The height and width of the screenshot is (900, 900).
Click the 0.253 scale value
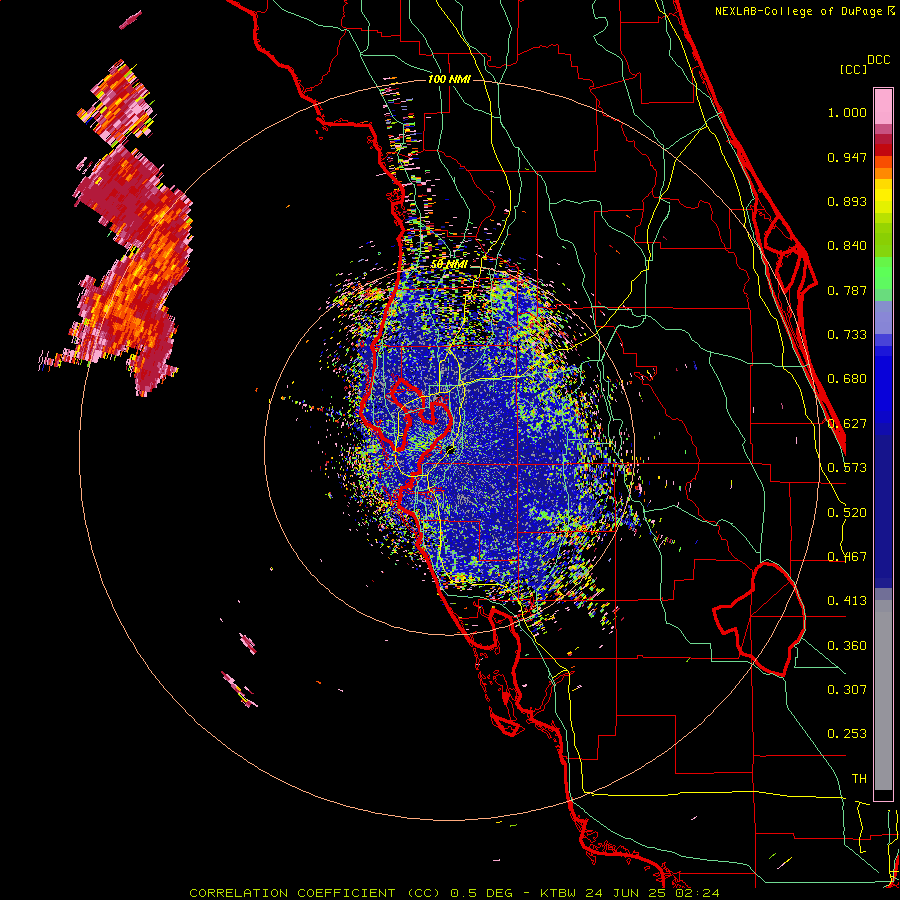click(847, 734)
